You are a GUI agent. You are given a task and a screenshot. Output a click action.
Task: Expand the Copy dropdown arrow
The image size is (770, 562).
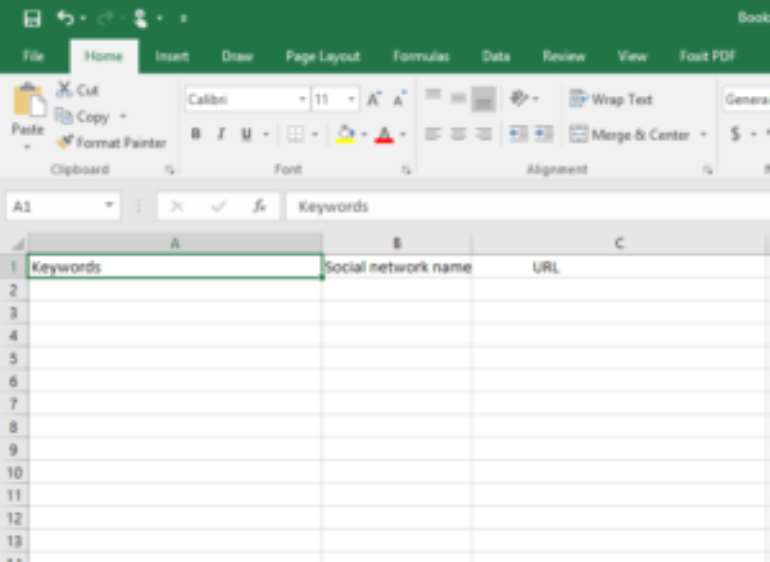123,116
